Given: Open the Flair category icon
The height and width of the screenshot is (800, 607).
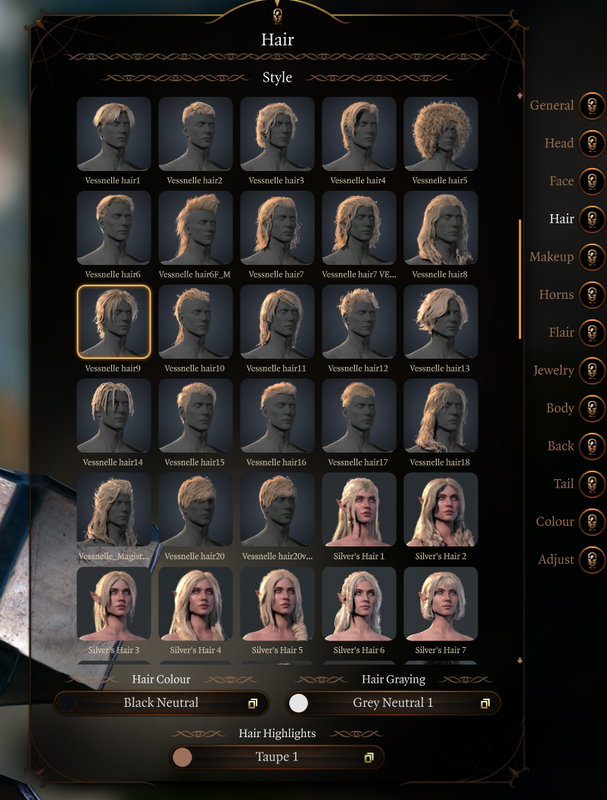Looking at the screenshot, I should (592, 333).
